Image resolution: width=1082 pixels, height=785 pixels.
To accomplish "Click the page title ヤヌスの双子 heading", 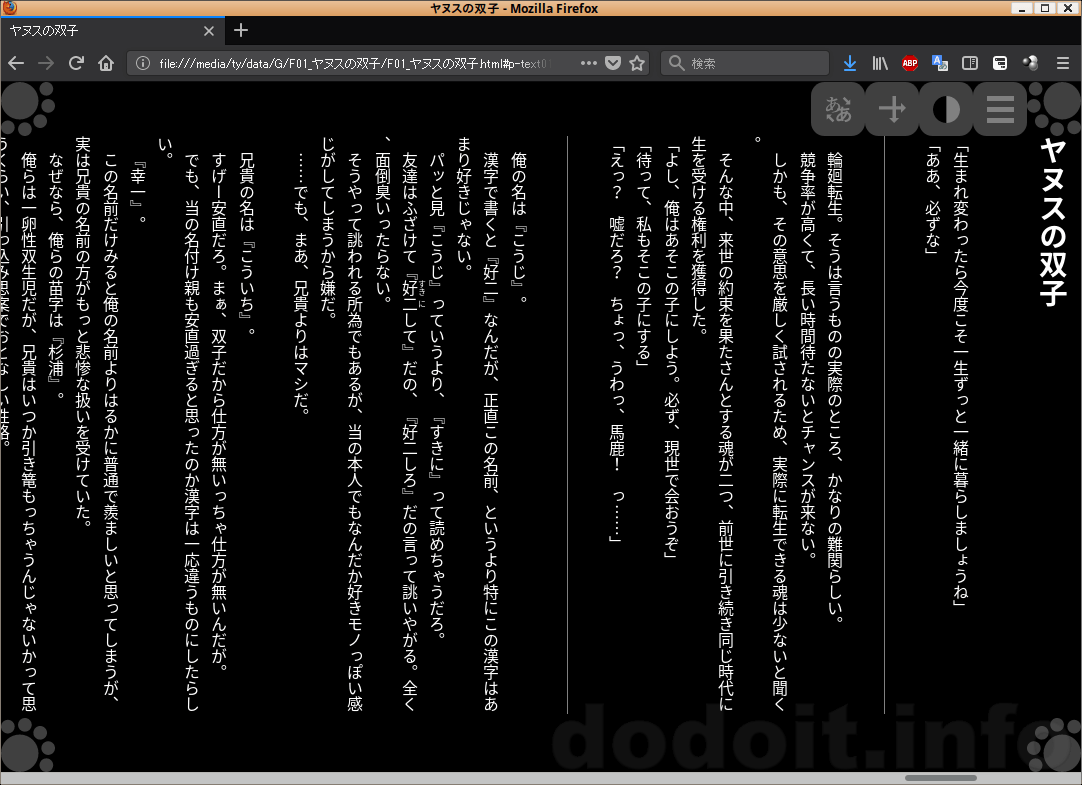I will (x=1053, y=222).
